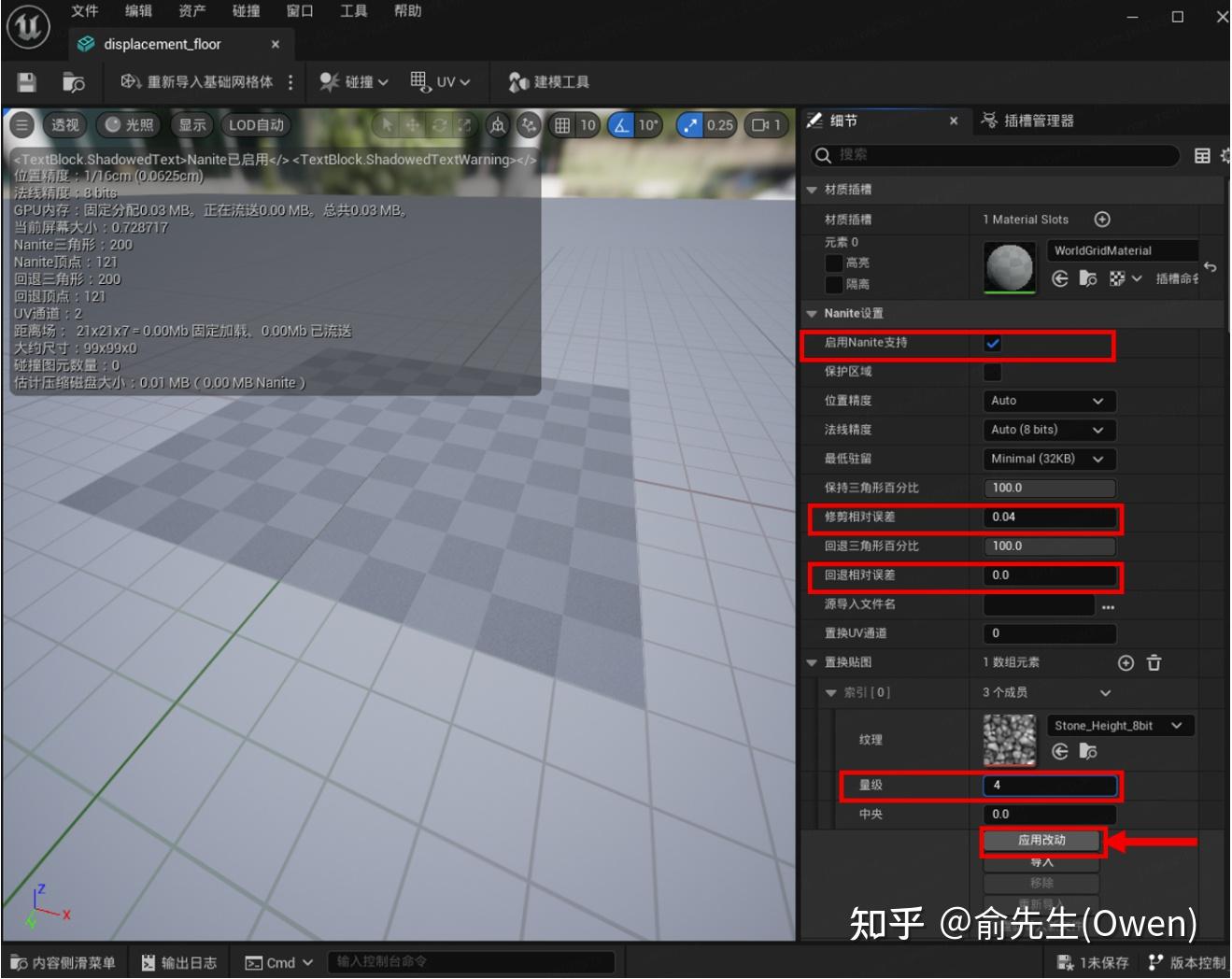Open the 工具 menu
The height and width of the screenshot is (979, 1232).
pos(353,11)
